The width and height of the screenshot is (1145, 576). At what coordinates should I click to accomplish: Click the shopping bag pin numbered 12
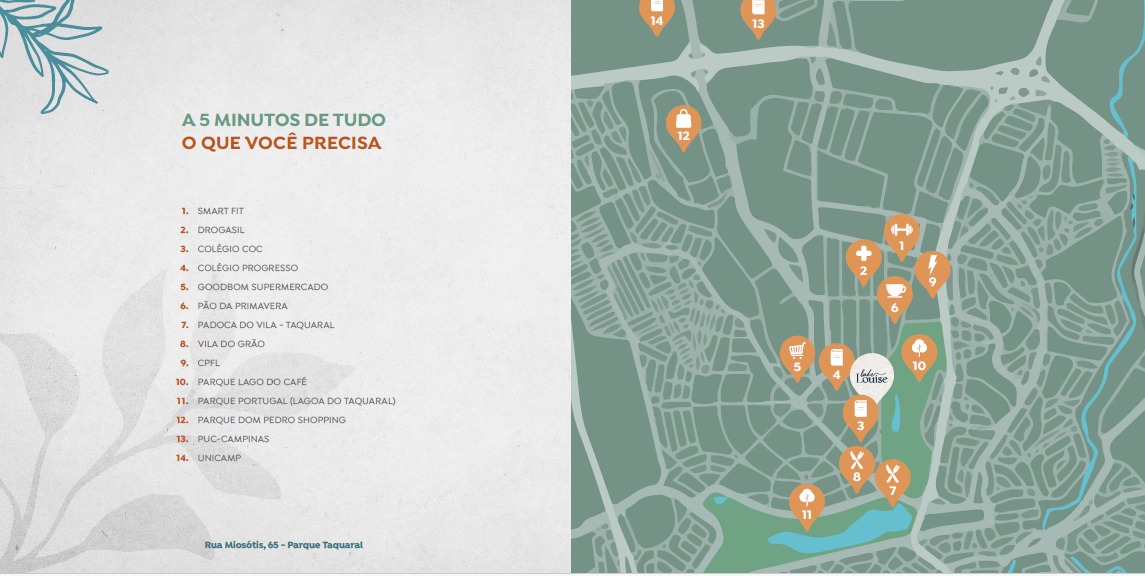coord(683,126)
